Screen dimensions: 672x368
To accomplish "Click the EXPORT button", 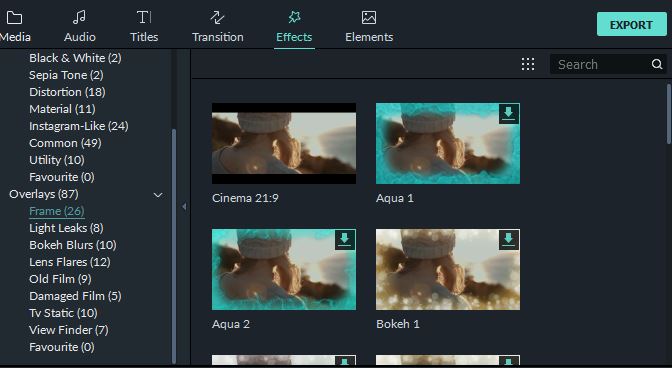I will click(631, 24).
